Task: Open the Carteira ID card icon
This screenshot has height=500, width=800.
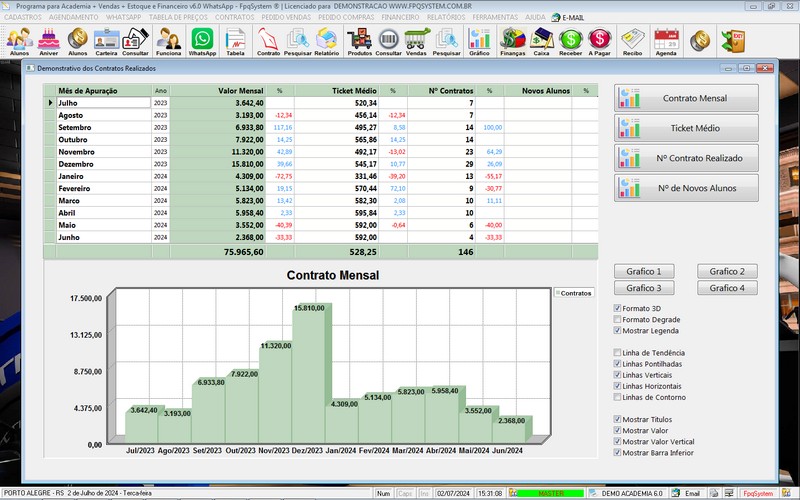Action: click(106, 41)
